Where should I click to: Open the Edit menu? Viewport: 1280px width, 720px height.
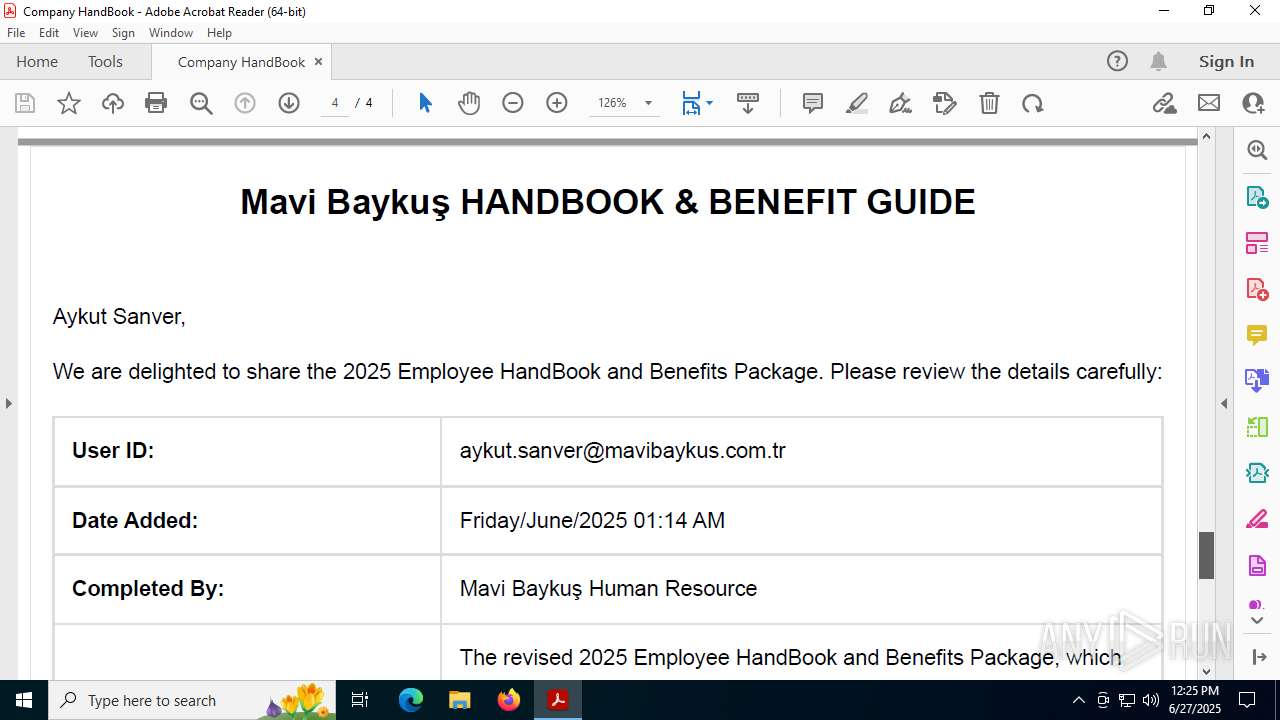49,33
